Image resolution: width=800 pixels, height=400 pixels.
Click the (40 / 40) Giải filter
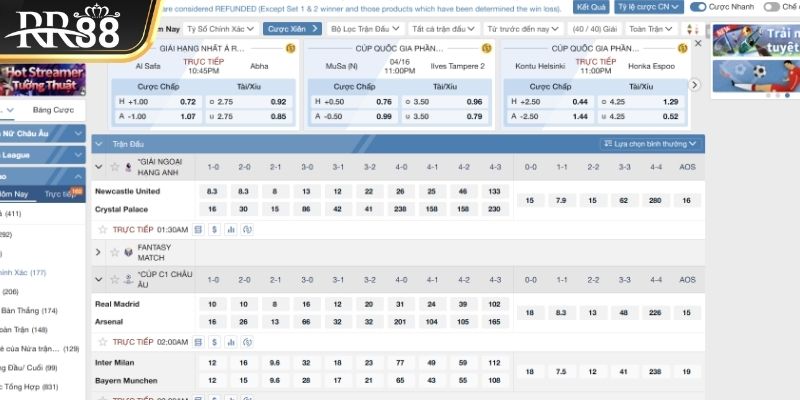[595, 29]
